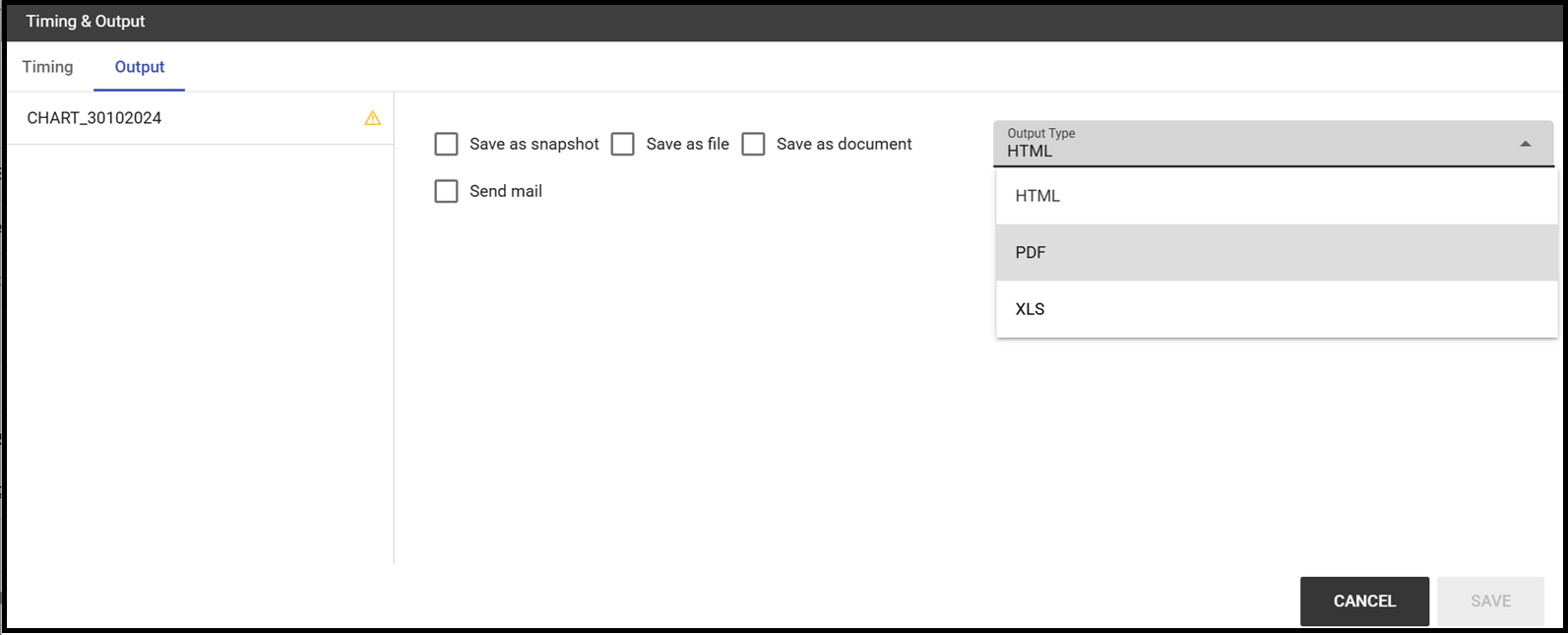
Task: Click the warning icon beside CHART_30102024
Action: pos(372,118)
